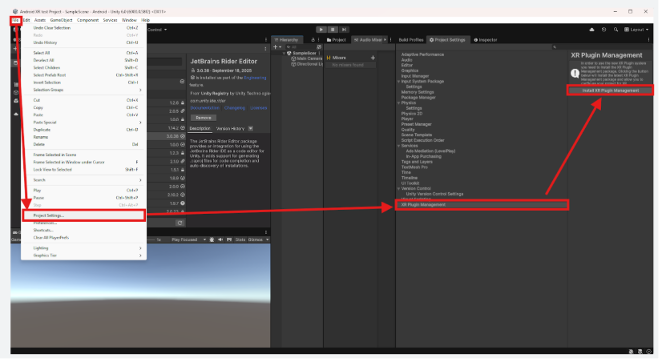This screenshot has height=360, width=660.
Task: Open the Documentation link
Action: click(x=205, y=108)
